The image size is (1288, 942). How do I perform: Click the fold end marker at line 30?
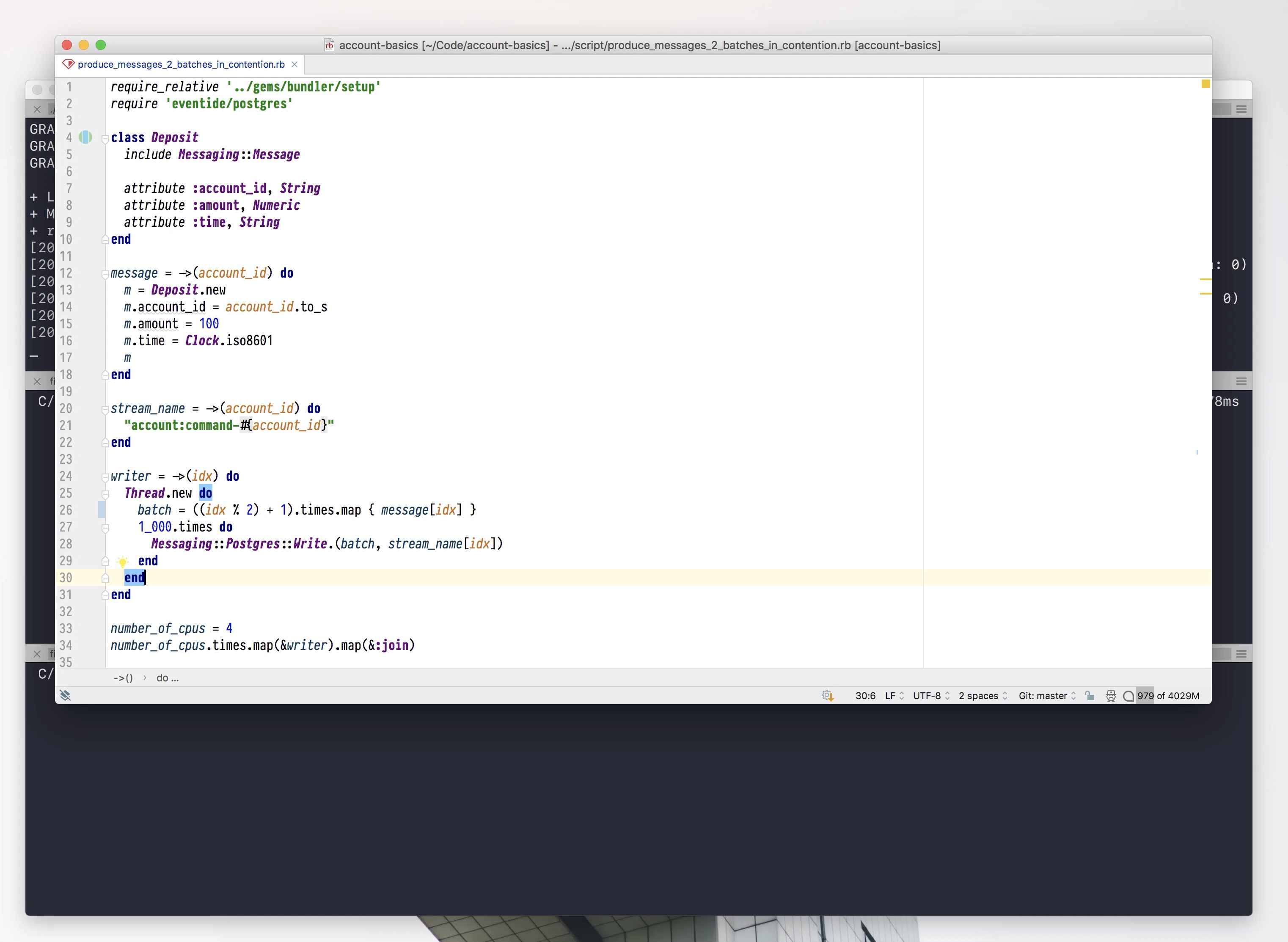pyautogui.click(x=105, y=578)
